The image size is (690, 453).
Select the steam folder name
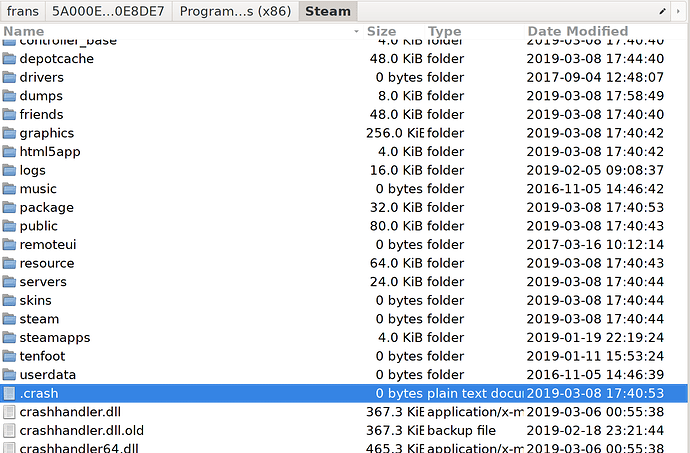[x=39, y=319]
